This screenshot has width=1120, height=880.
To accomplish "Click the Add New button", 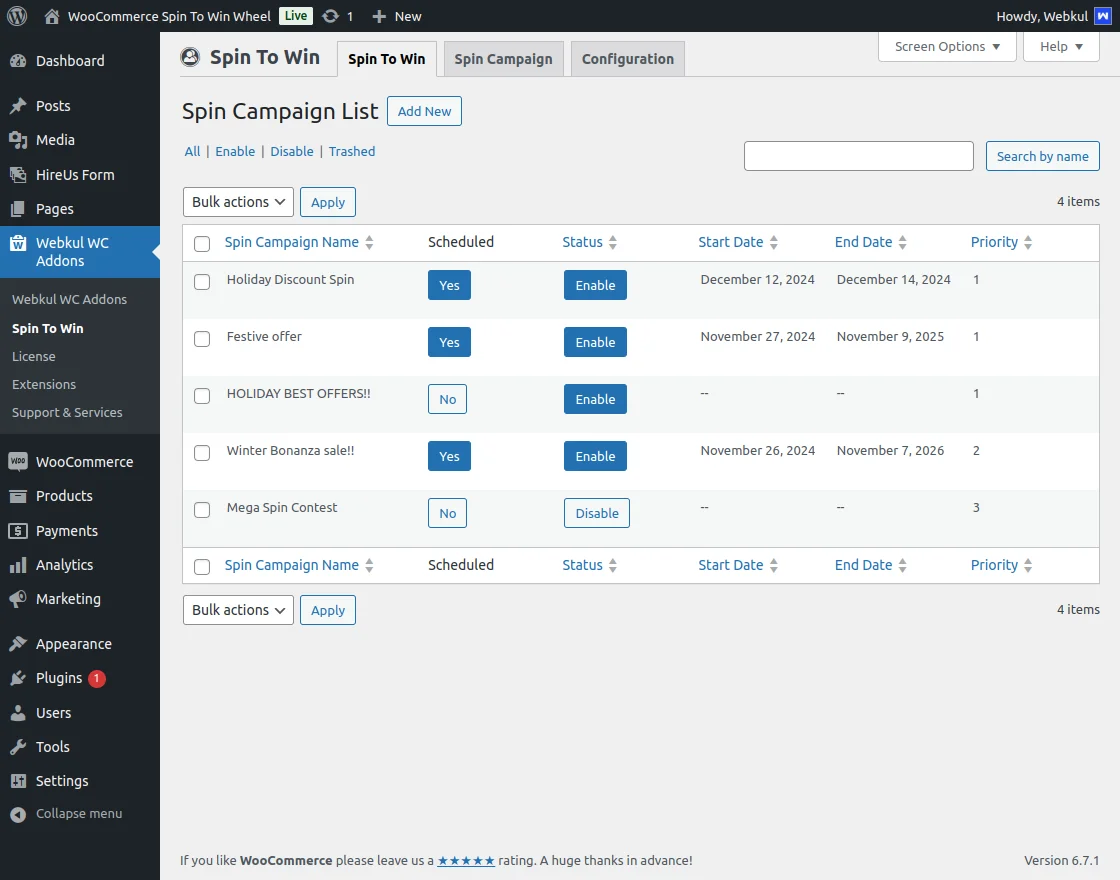I will pos(424,112).
